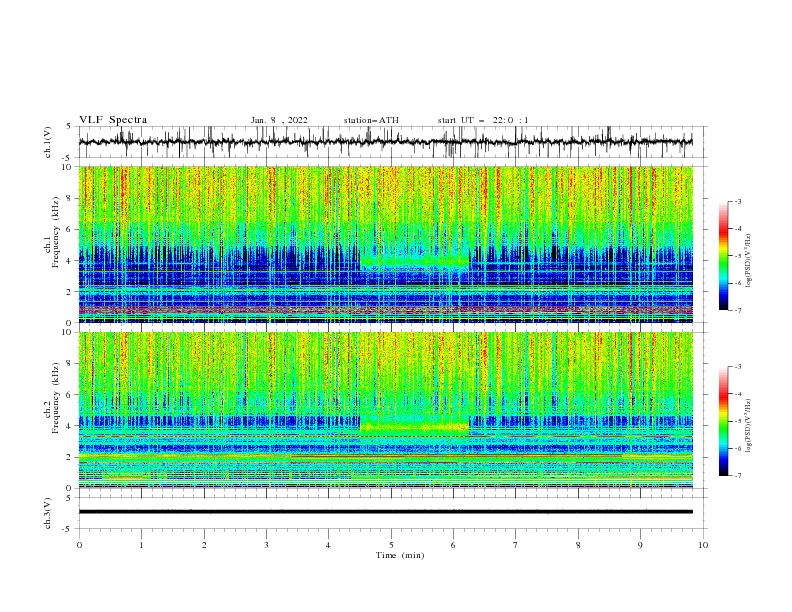
Task: Click the ch.1 spectrogram color scale bar
Action: point(723,256)
